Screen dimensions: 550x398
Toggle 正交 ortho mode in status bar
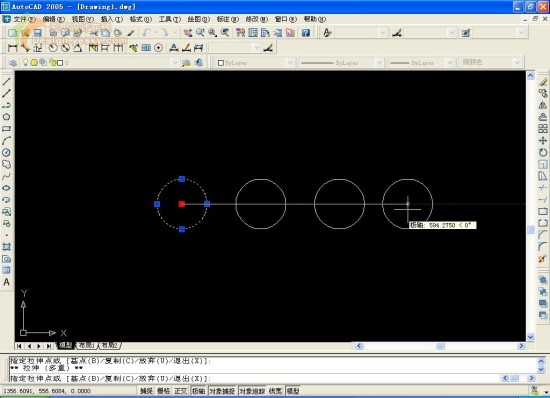click(181, 391)
